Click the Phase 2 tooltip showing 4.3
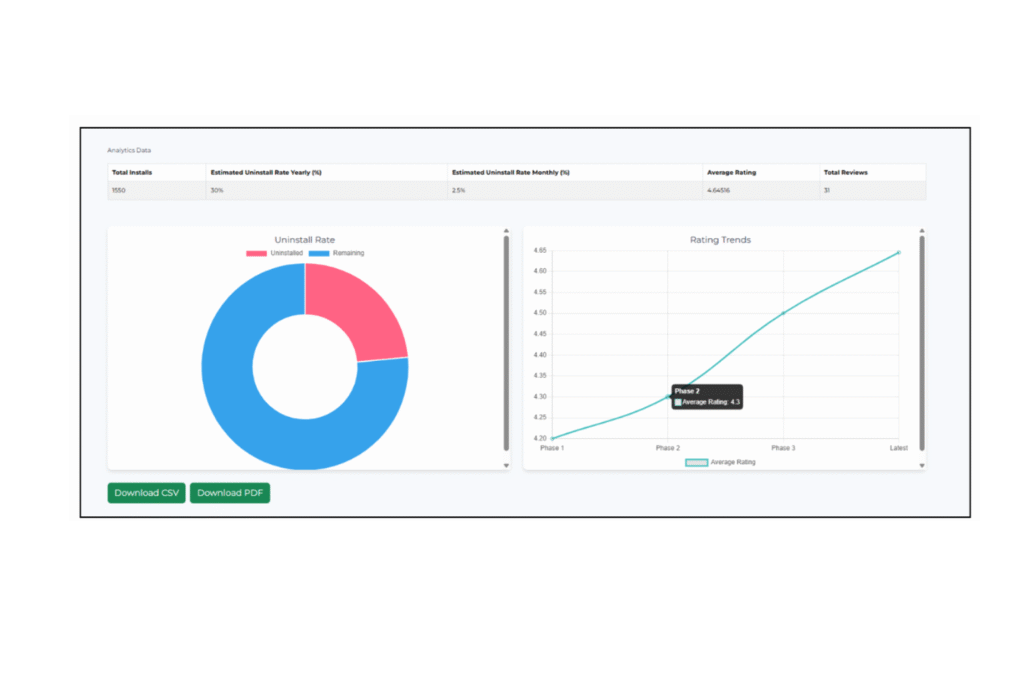Viewport: 1024px width, 683px height. click(706, 396)
